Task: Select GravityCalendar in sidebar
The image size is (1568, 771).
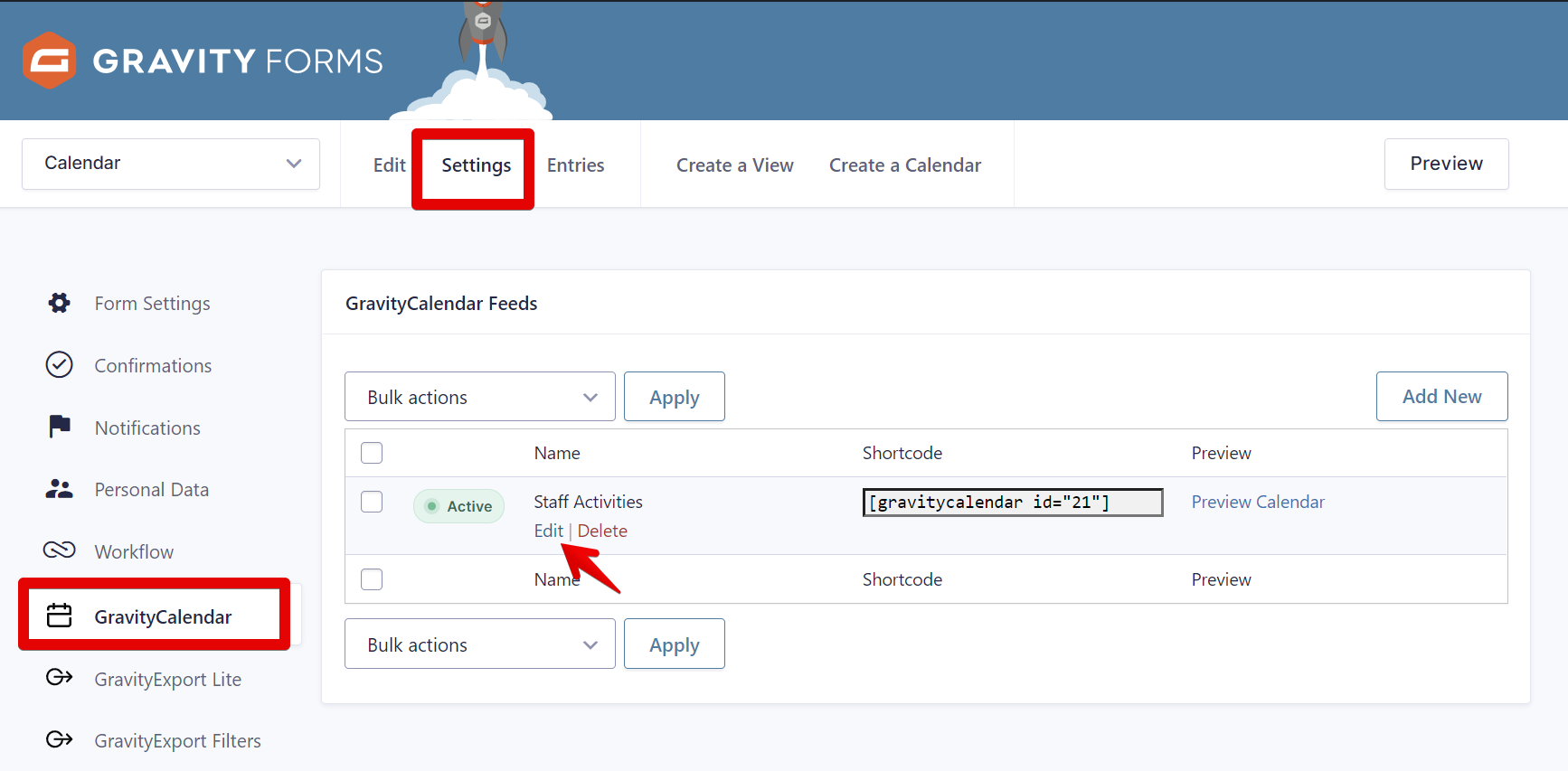Action: (163, 616)
